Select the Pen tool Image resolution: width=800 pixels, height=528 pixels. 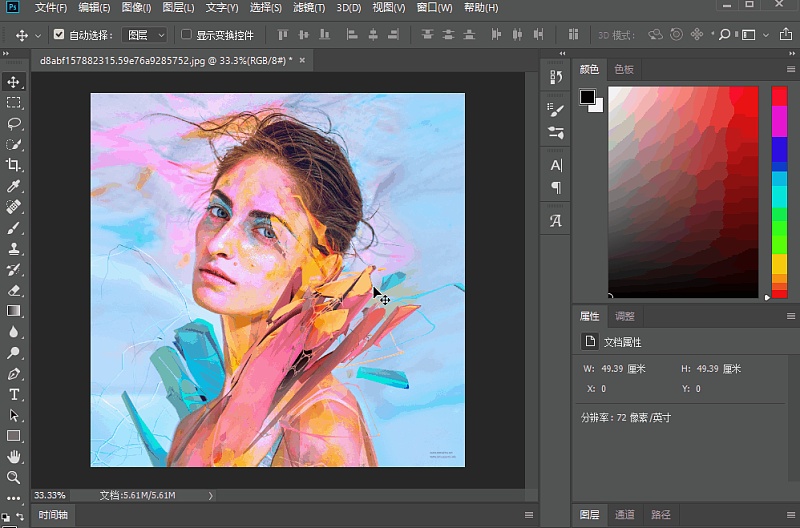[x=14, y=373]
